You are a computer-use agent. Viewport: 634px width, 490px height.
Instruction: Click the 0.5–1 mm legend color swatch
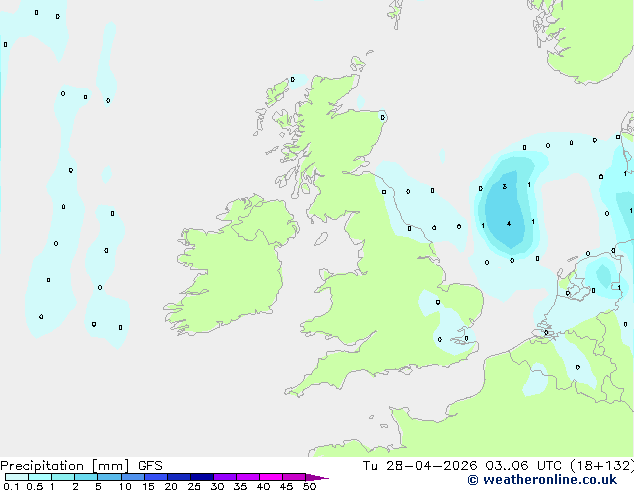pos(40,477)
